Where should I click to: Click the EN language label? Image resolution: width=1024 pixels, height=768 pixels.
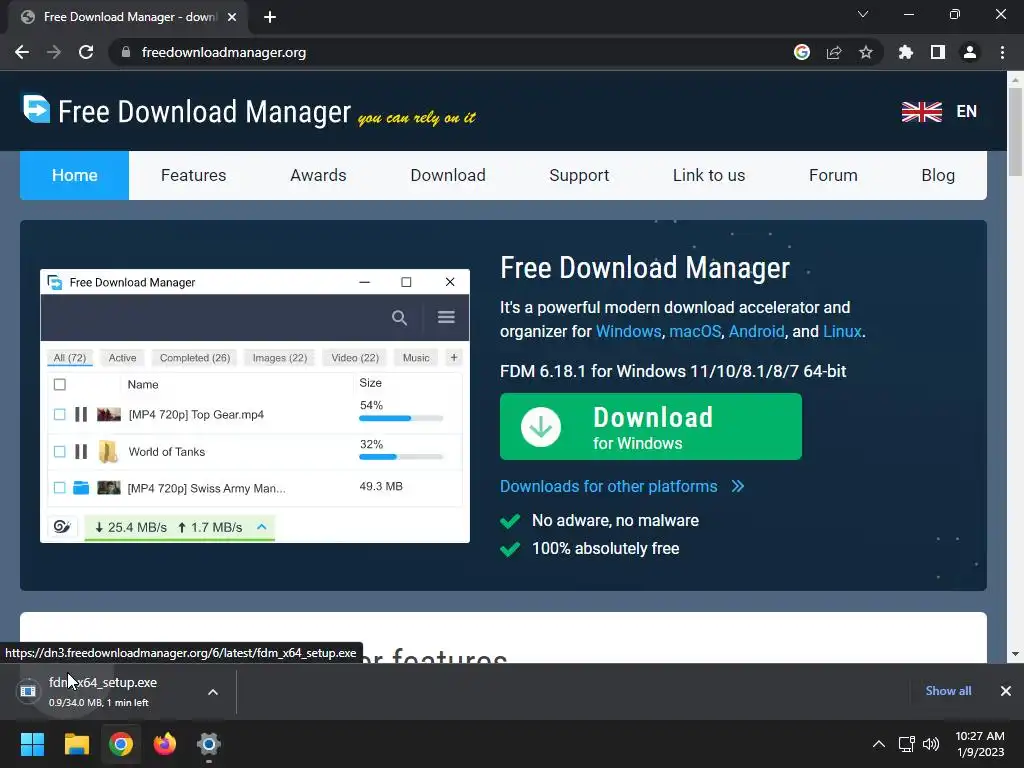point(967,112)
